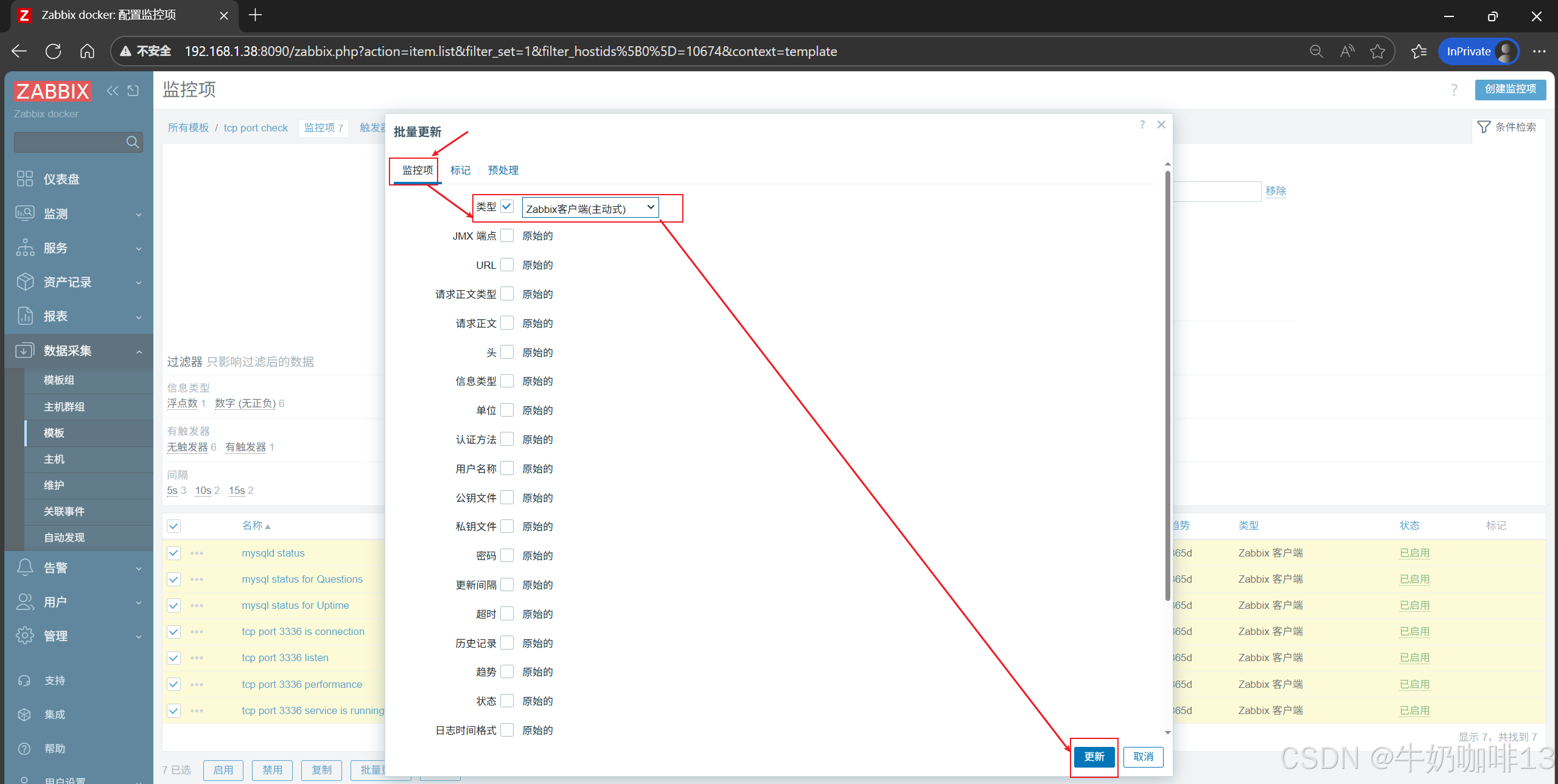Close the 批量更新 dialog with X
Viewport: 1558px width, 784px height.
[x=1161, y=125]
